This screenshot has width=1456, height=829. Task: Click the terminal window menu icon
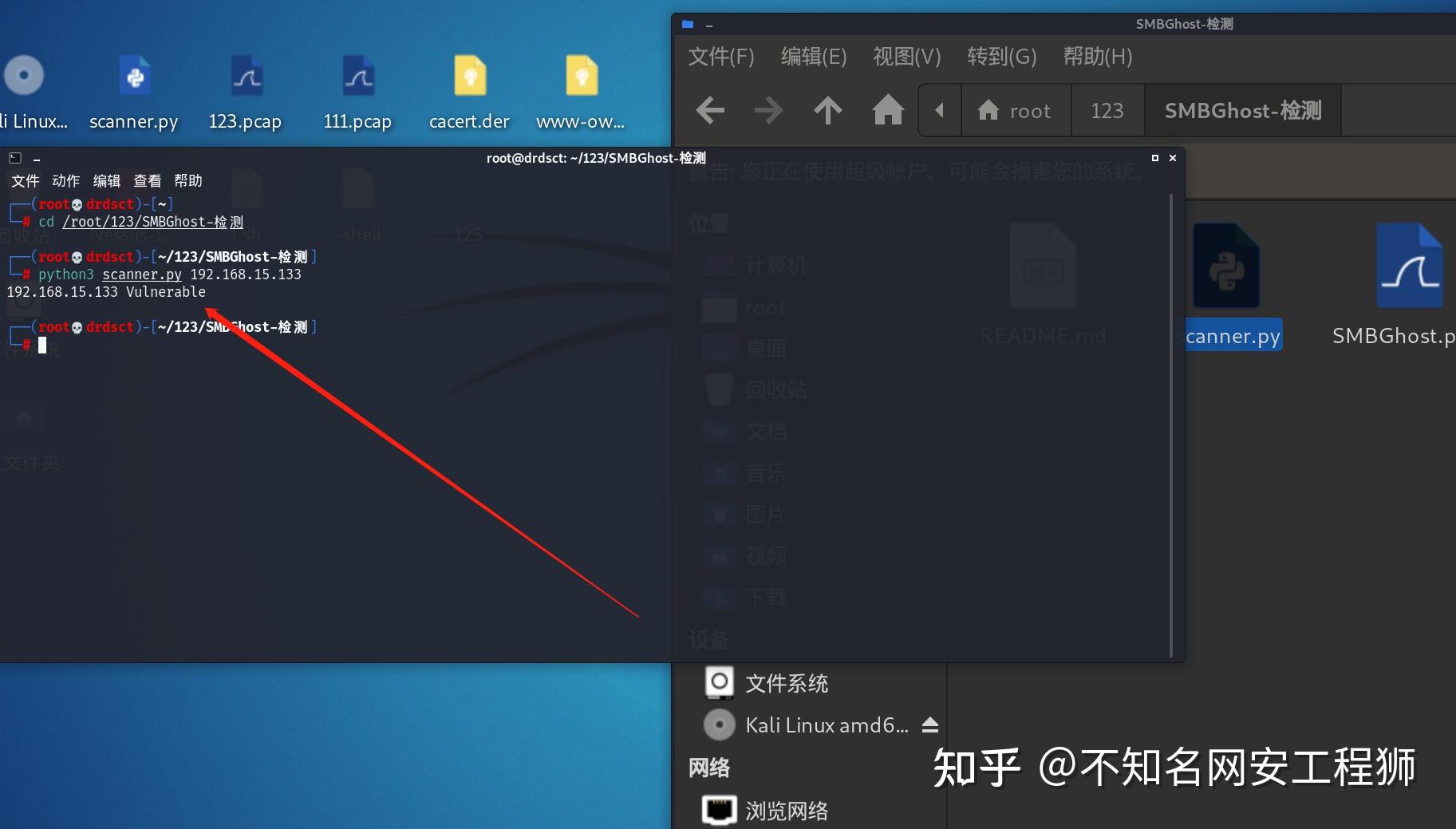point(15,158)
